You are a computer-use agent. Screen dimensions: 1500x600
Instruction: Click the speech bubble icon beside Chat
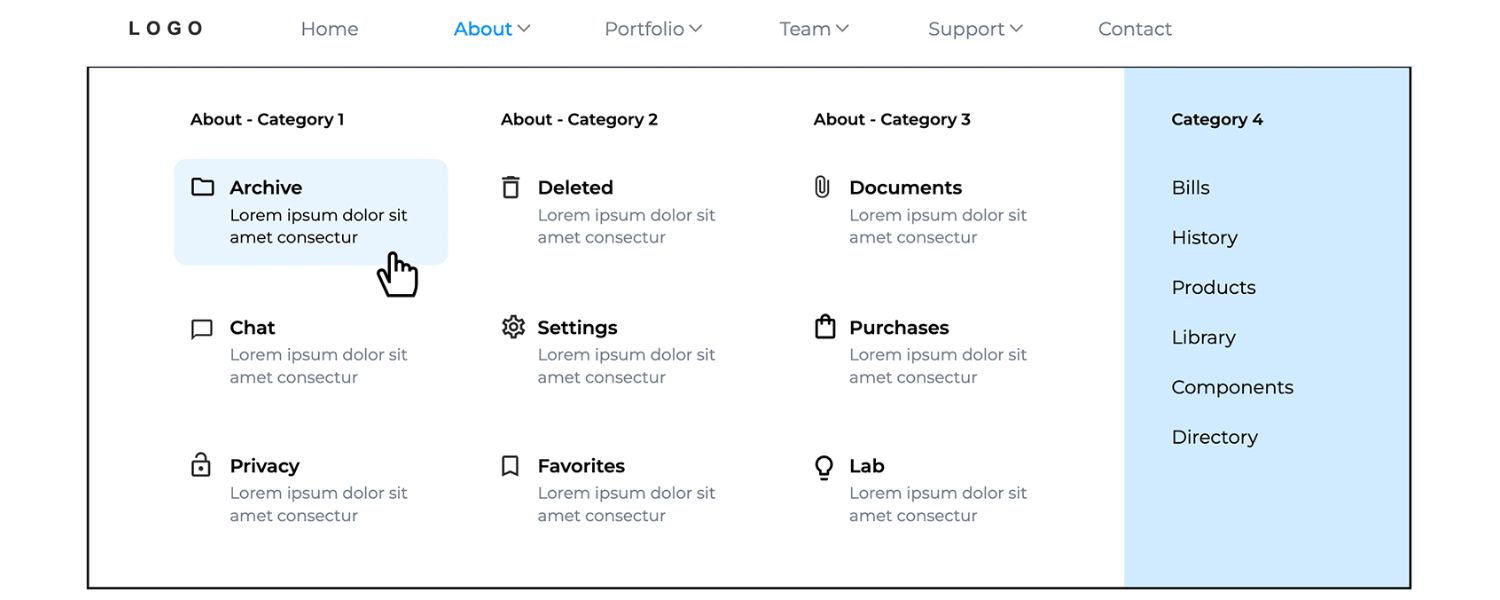[x=202, y=329]
